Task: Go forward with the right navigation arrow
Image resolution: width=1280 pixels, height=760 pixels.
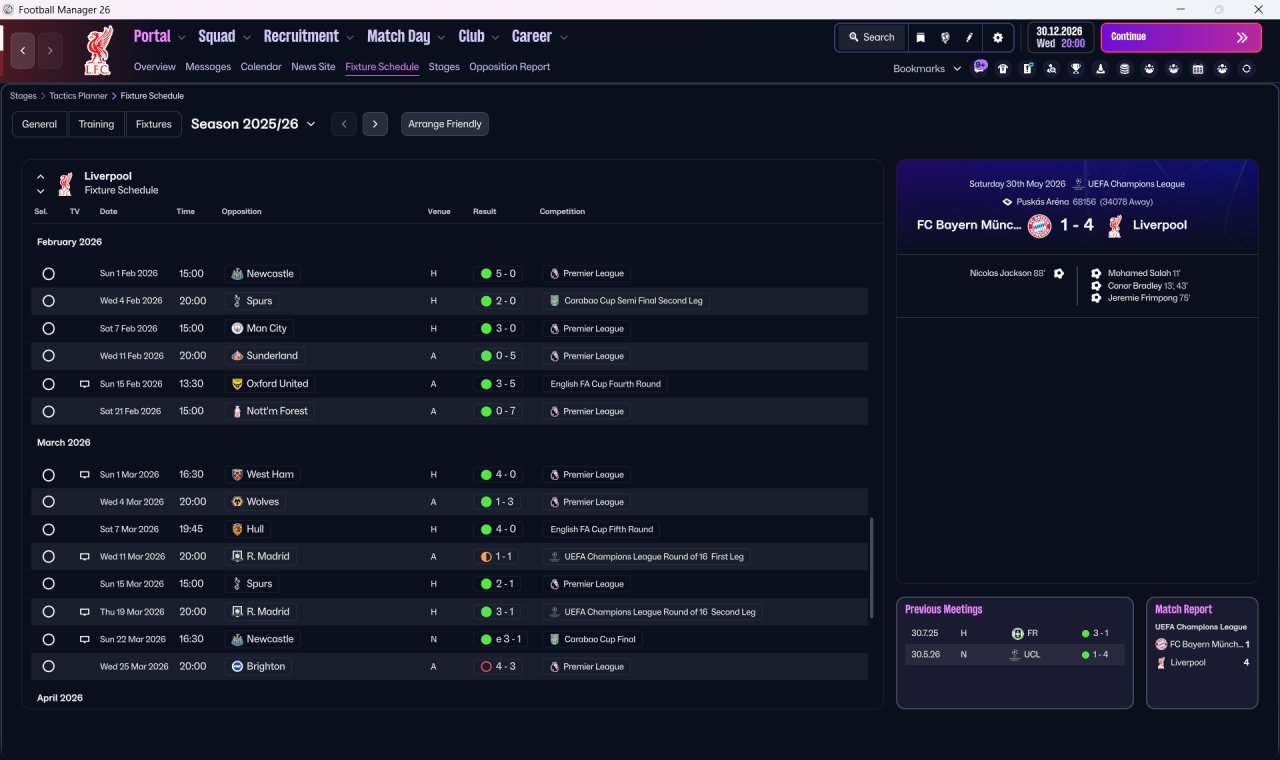Action: point(50,50)
